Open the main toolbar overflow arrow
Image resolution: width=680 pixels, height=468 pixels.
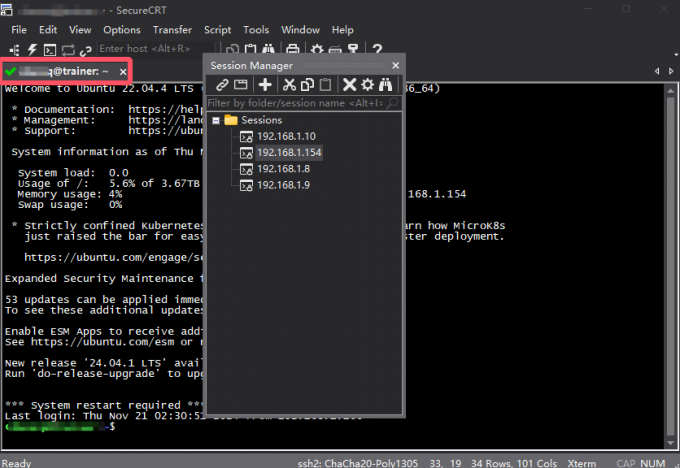[x=676, y=55]
